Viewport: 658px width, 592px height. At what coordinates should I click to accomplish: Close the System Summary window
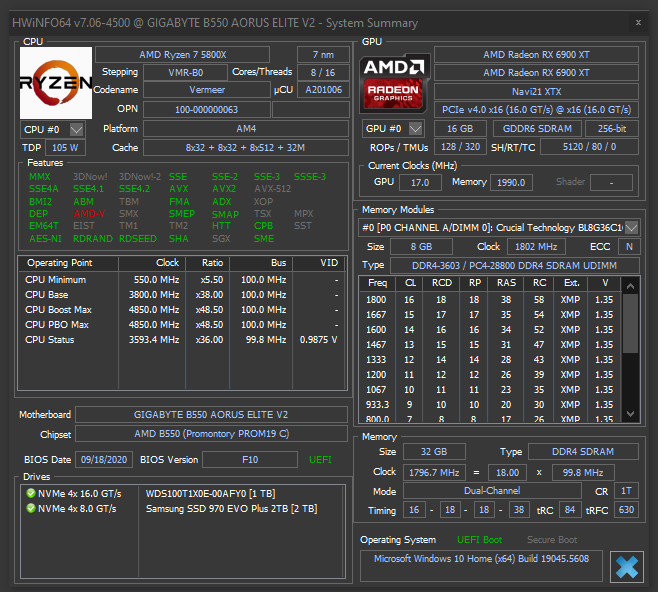tap(638, 23)
